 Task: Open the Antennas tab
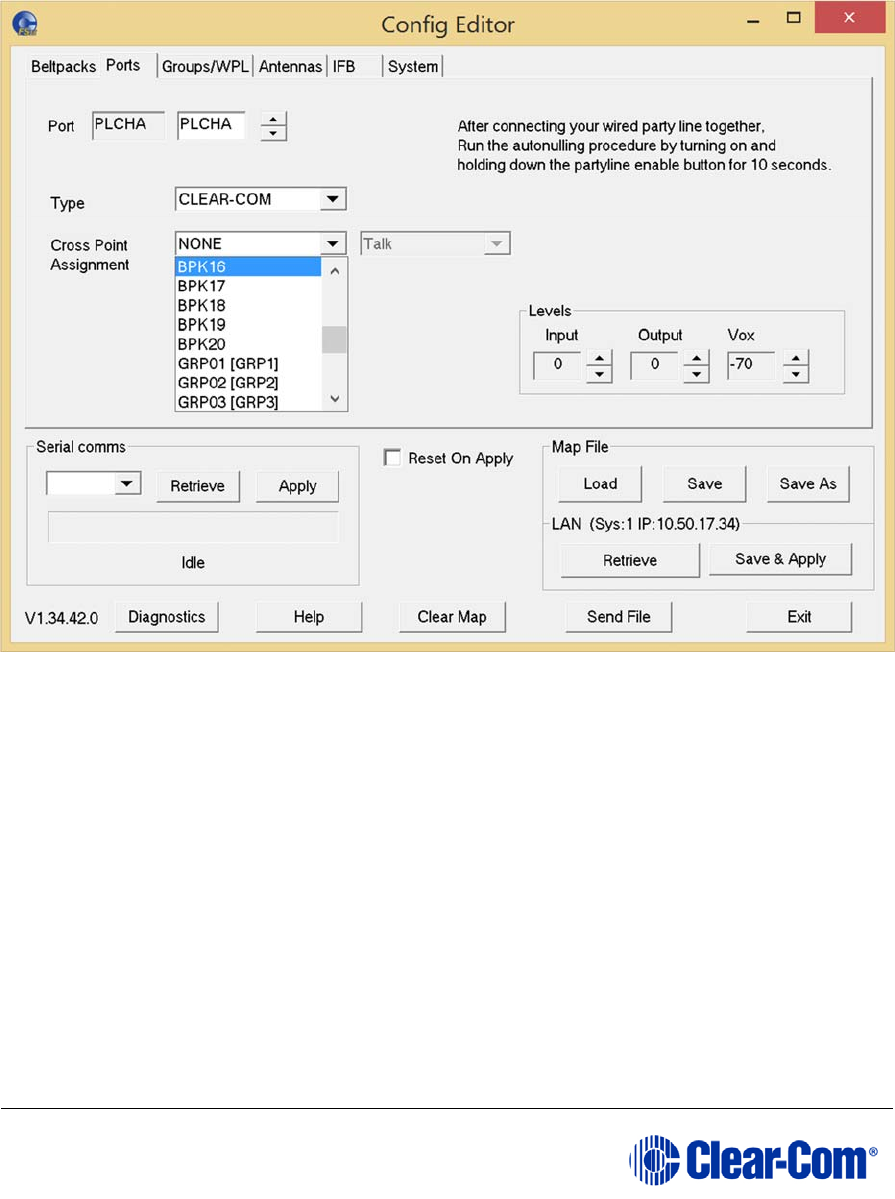tap(290, 67)
